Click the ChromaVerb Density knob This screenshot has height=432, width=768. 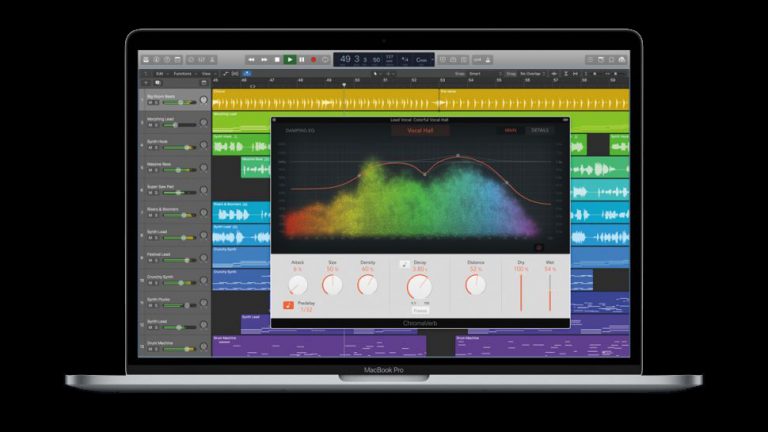[367, 285]
